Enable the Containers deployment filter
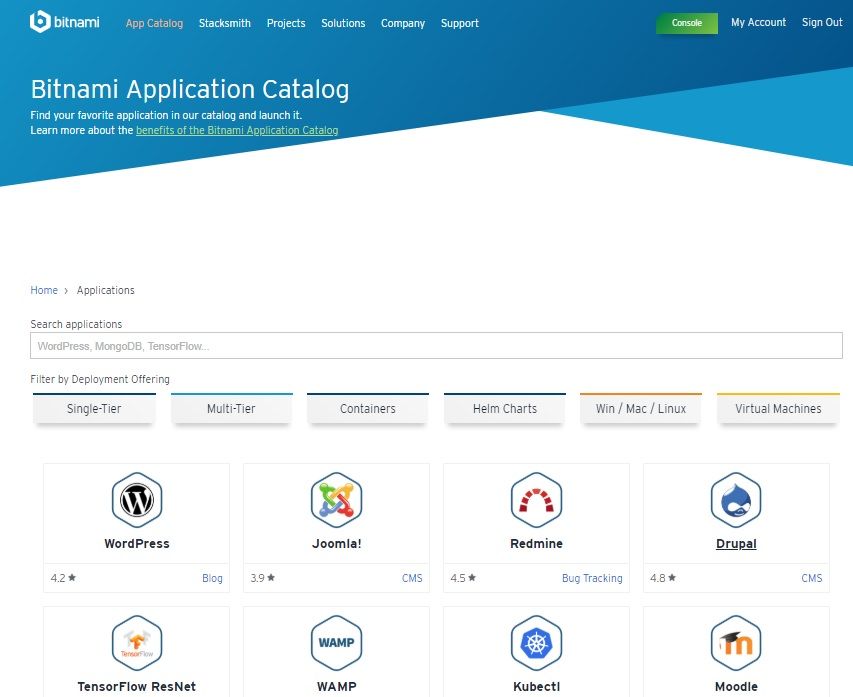 pos(368,409)
